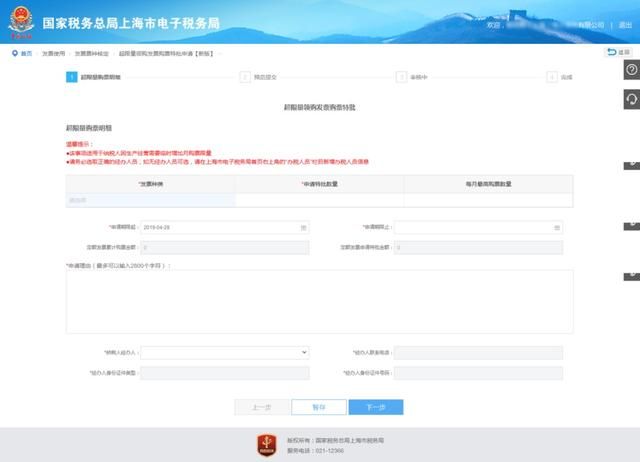Click the 申请特批数量 table cell
The width and height of the screenshot is (640, 462).
[x=319, y=200]
